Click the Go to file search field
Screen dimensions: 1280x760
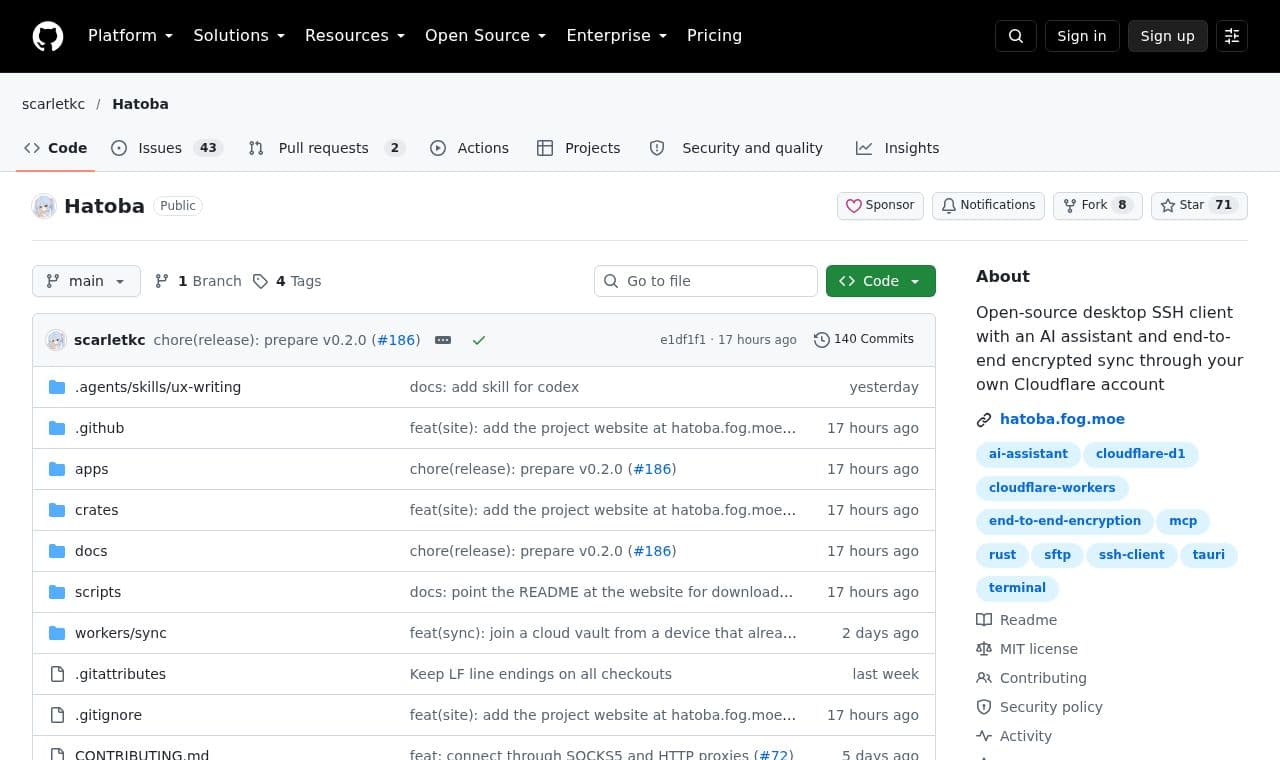coord(706,281)
